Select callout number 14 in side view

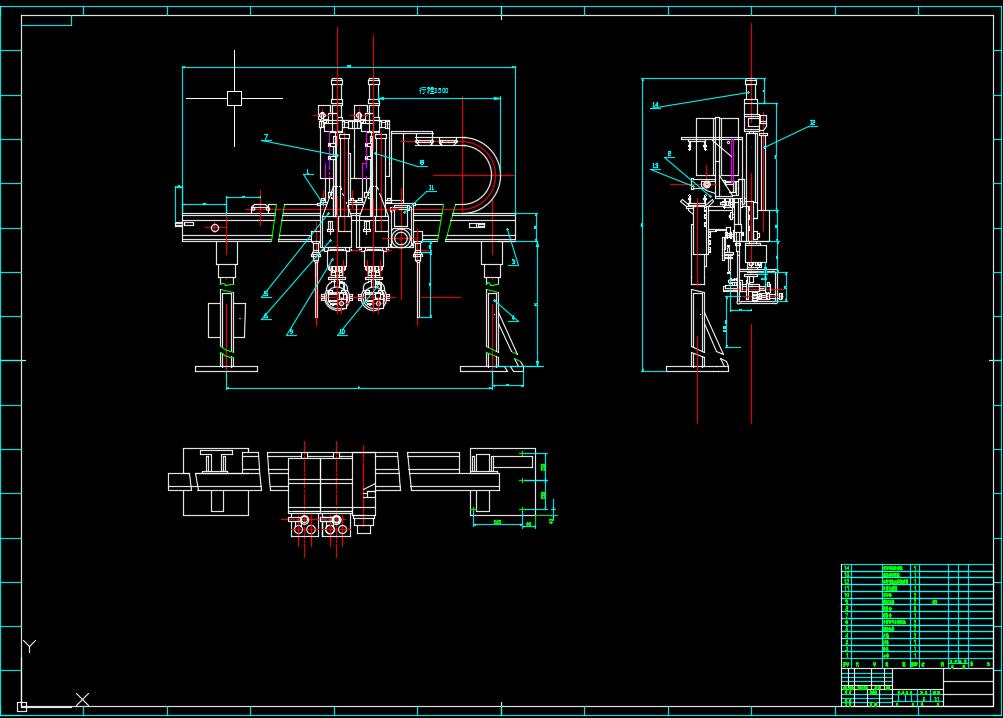(655, 105)
